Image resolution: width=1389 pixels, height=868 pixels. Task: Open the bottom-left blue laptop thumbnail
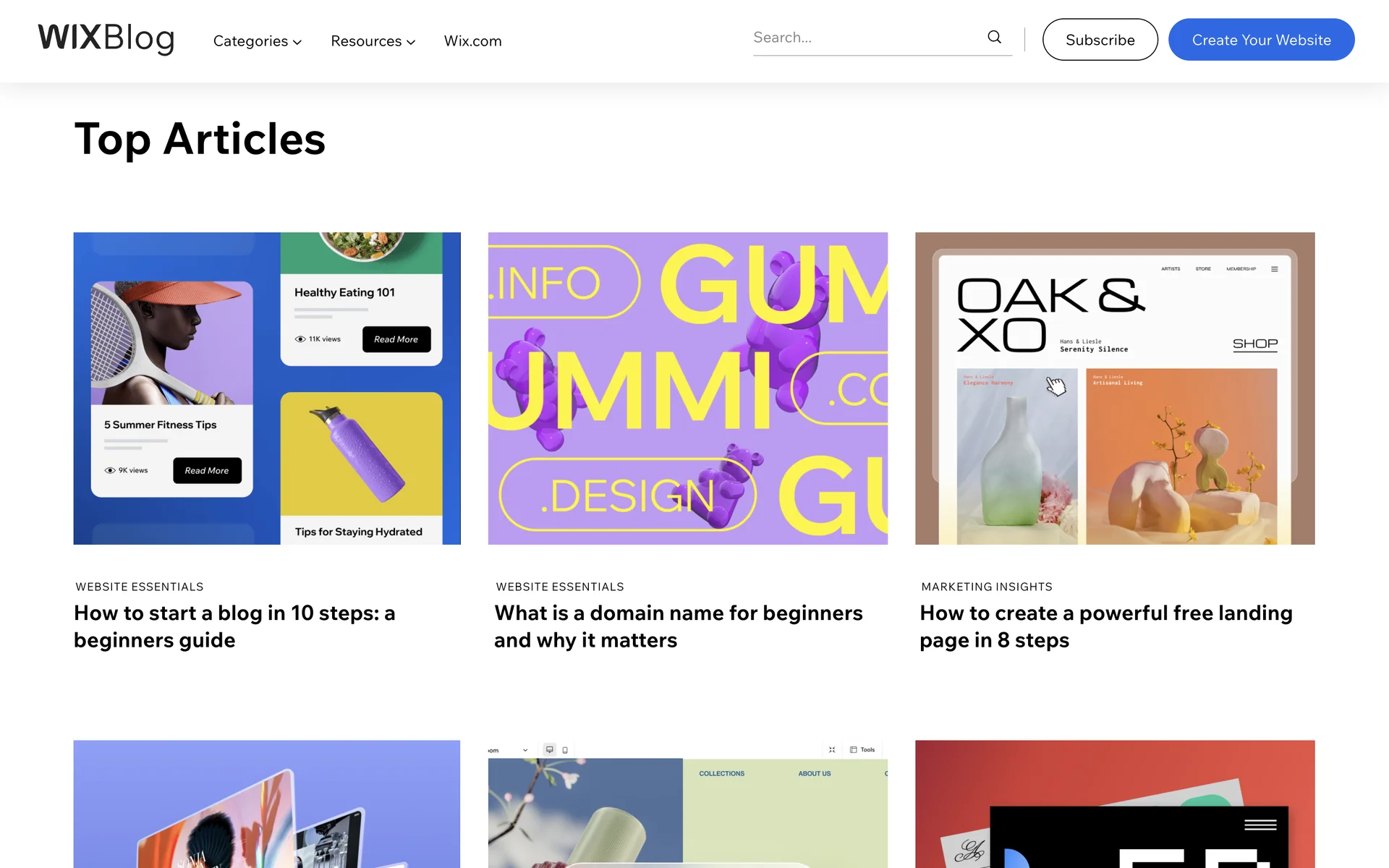pos(267,804)
